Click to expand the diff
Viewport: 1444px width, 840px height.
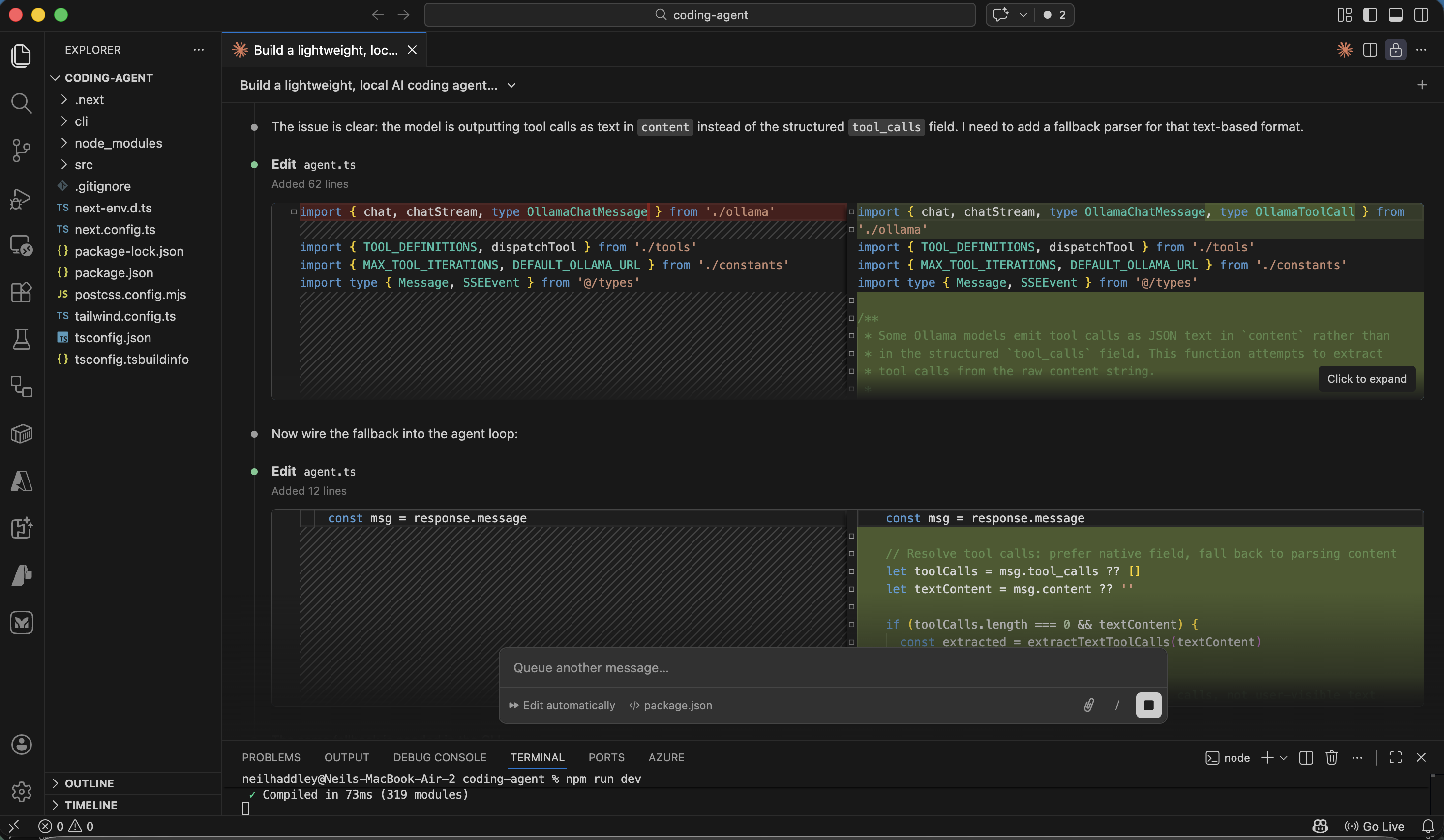1367,379
